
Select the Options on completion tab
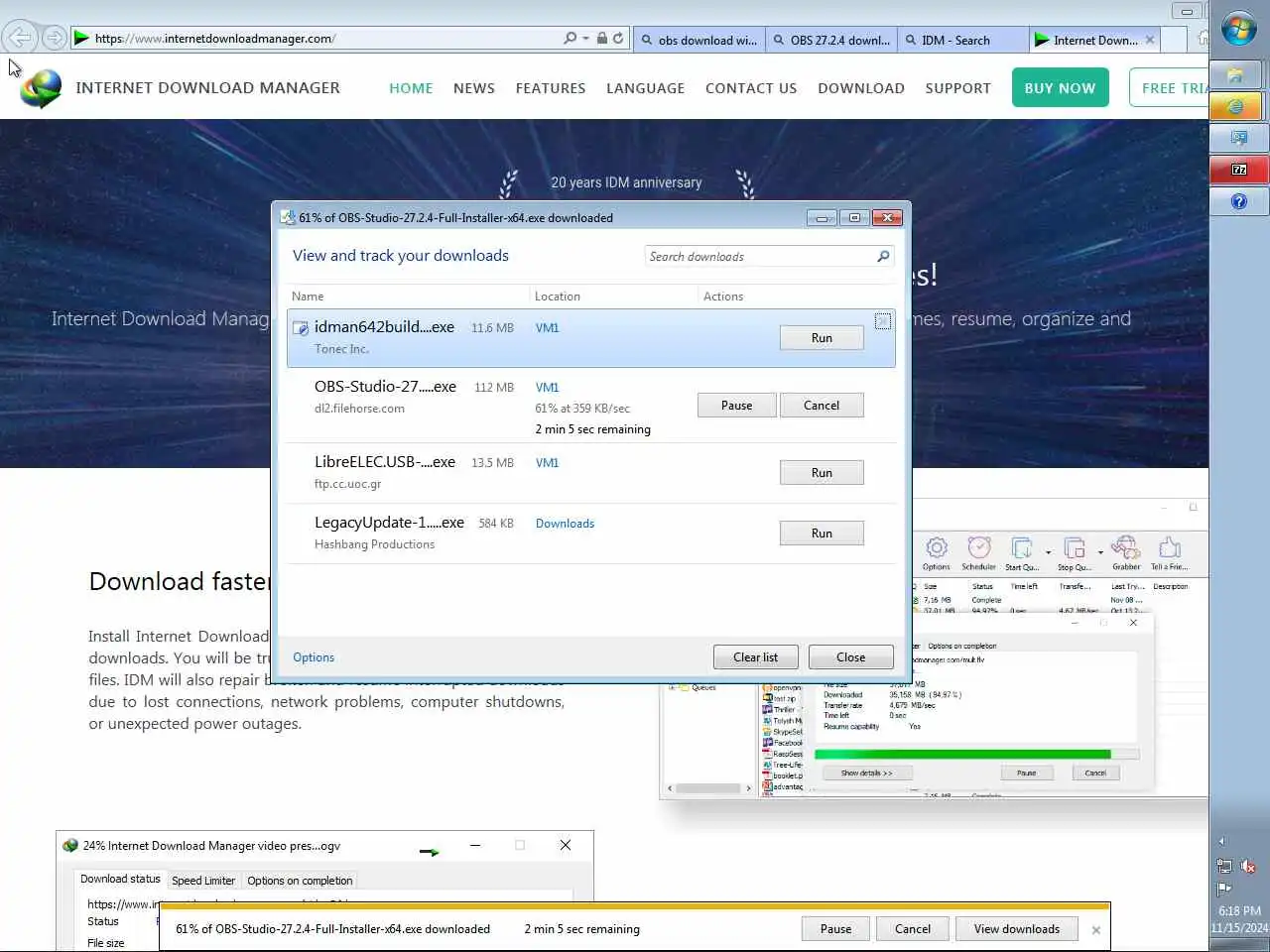(300, 881)
